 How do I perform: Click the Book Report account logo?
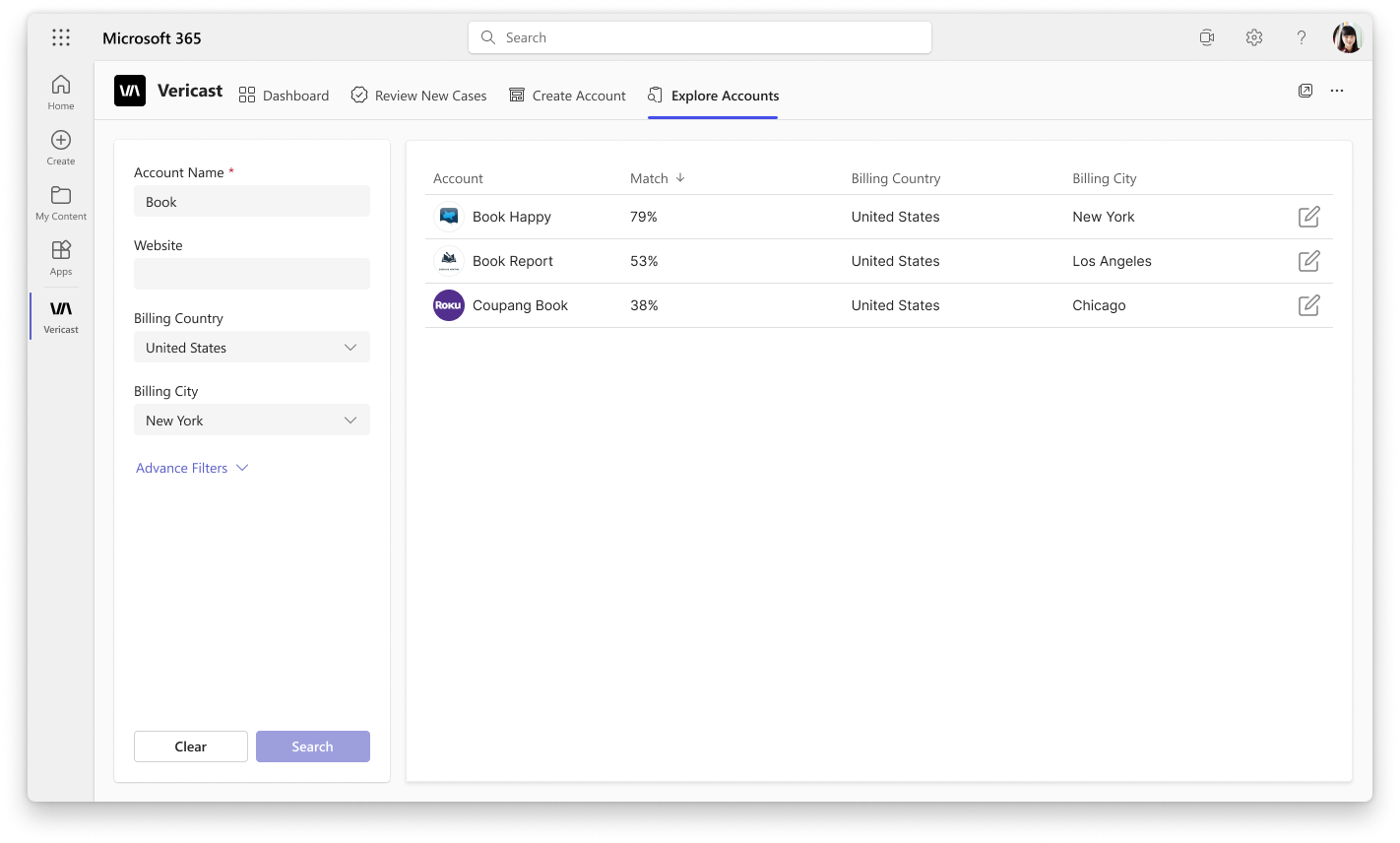[449, 261]
